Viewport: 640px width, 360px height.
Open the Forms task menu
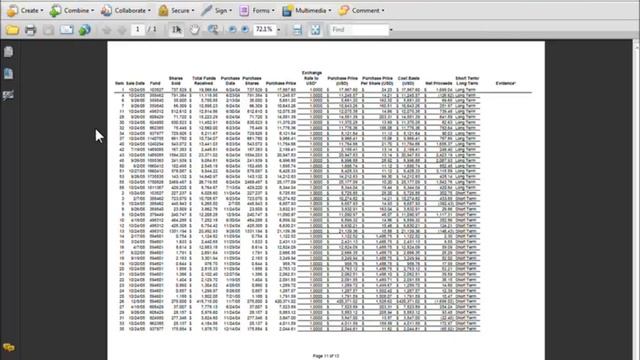[257, 11]
